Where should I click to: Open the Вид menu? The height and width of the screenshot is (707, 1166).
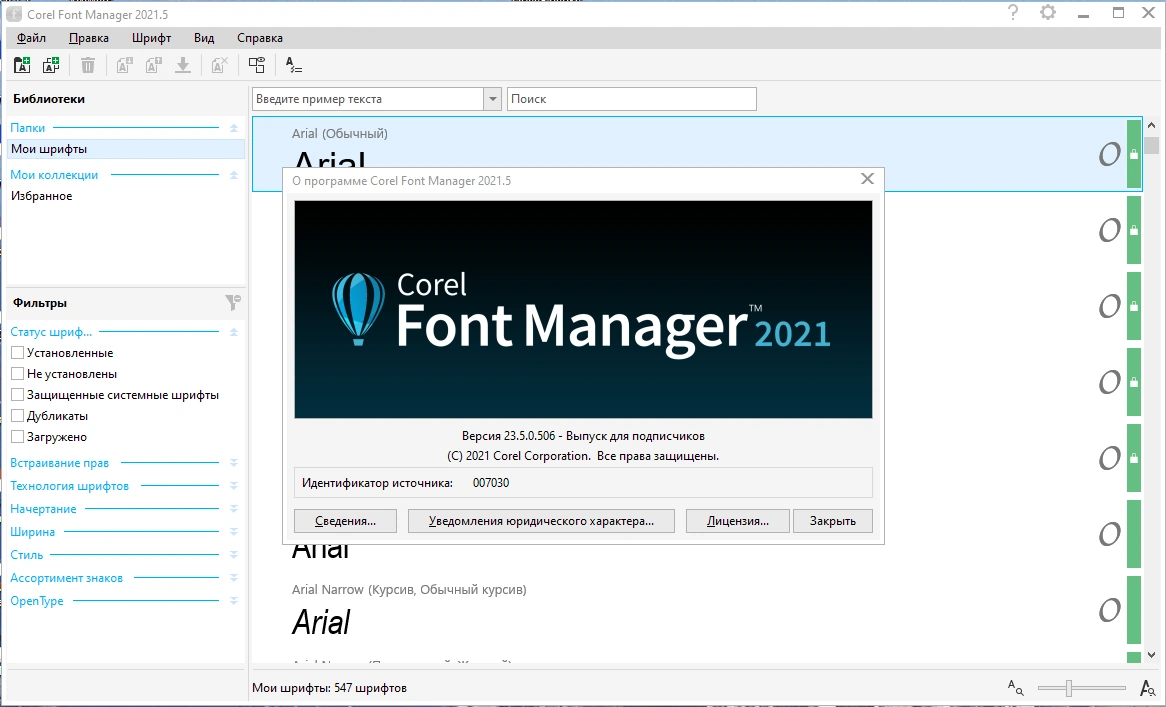coord(204,38)
